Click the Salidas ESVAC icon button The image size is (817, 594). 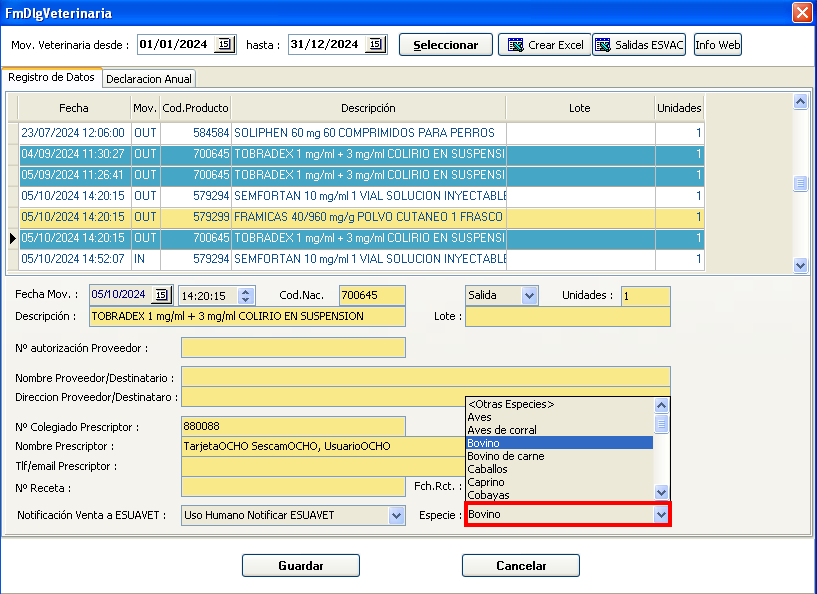(638, 45)
